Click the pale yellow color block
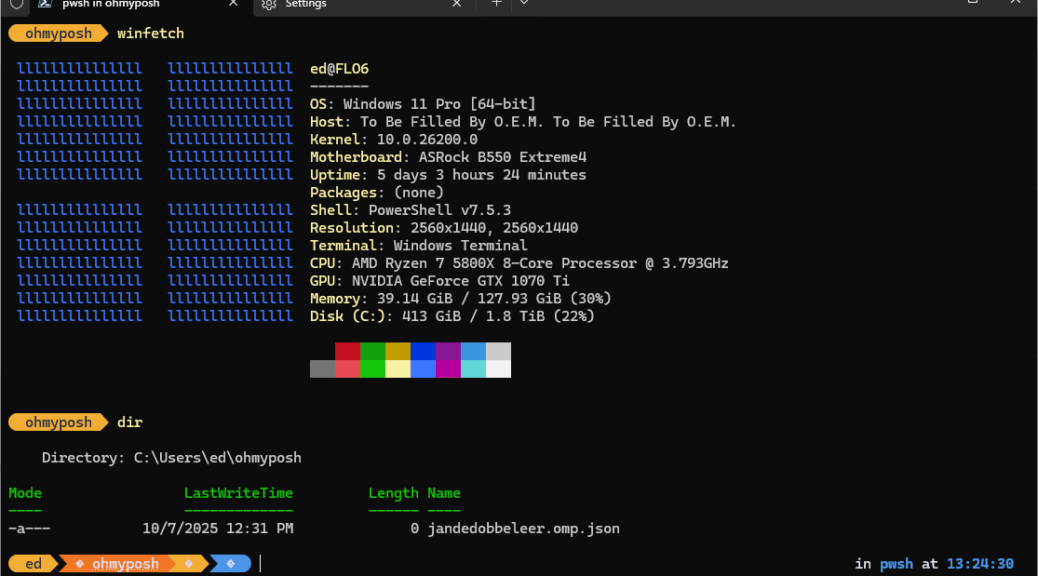 click(x=397, y=369)
